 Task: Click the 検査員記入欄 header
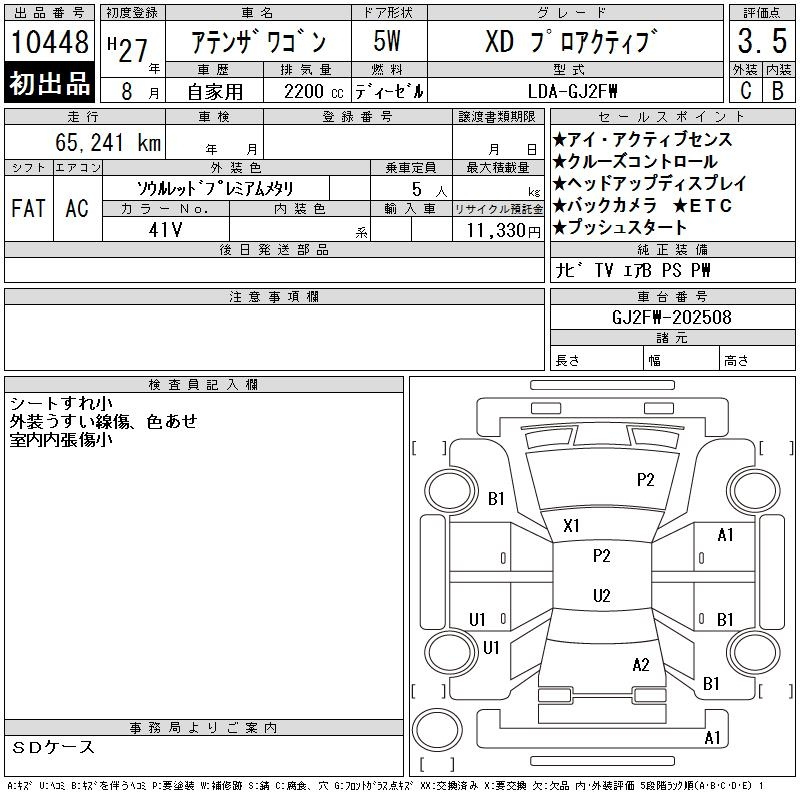(204, 385)
